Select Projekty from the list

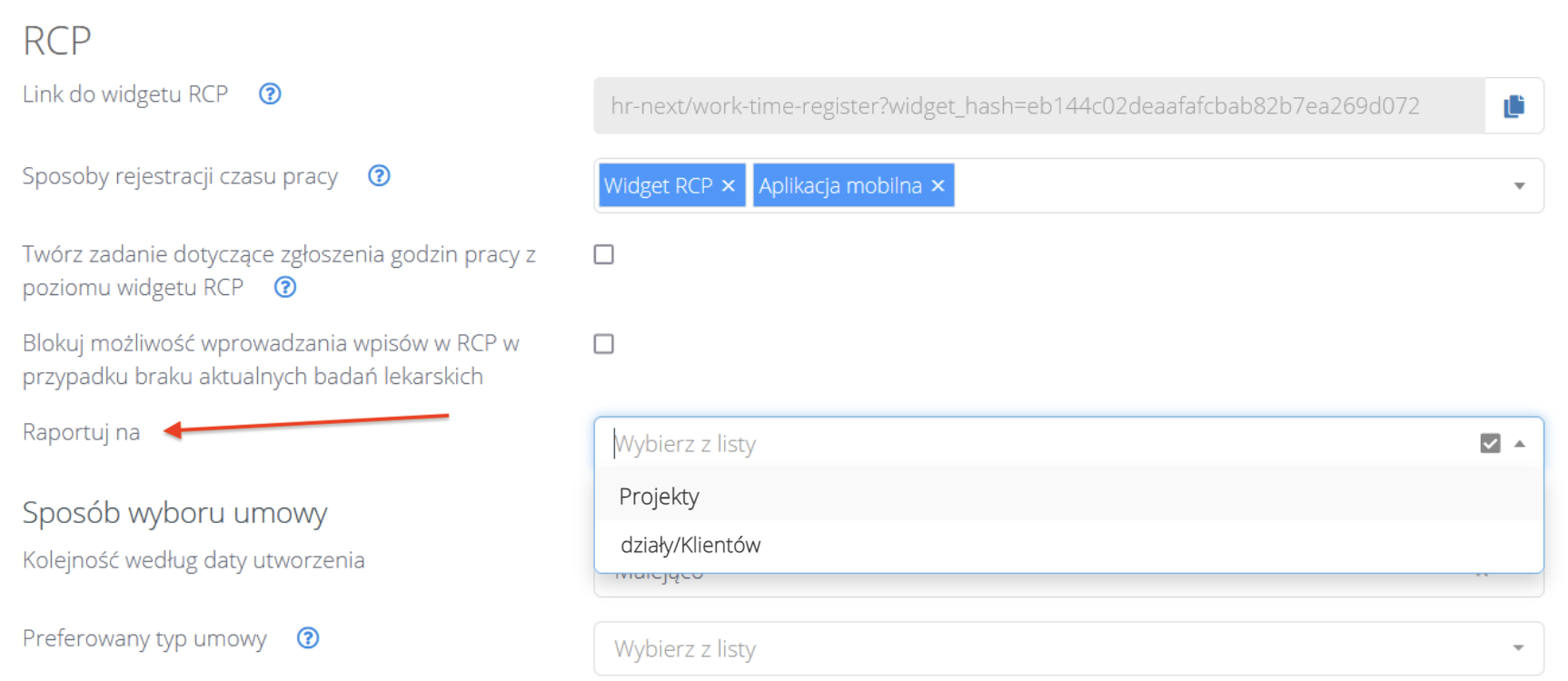tap(660, 497)
